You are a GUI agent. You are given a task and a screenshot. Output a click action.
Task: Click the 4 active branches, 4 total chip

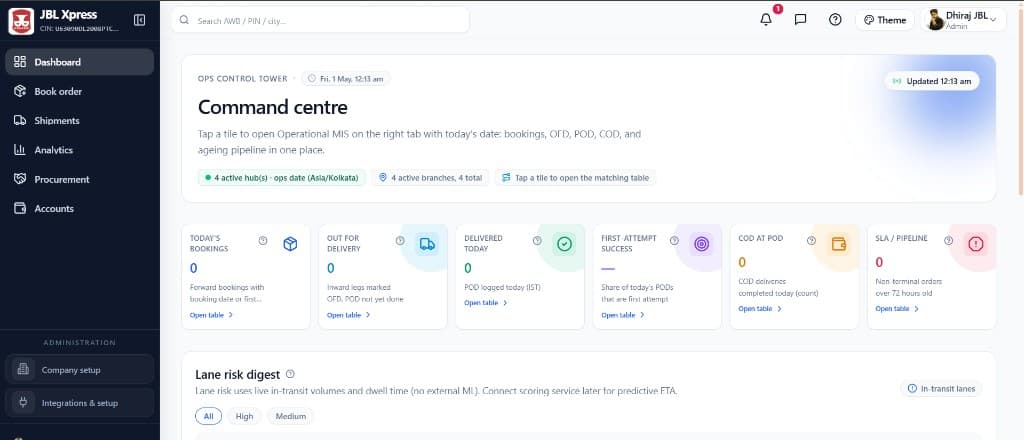430,178
